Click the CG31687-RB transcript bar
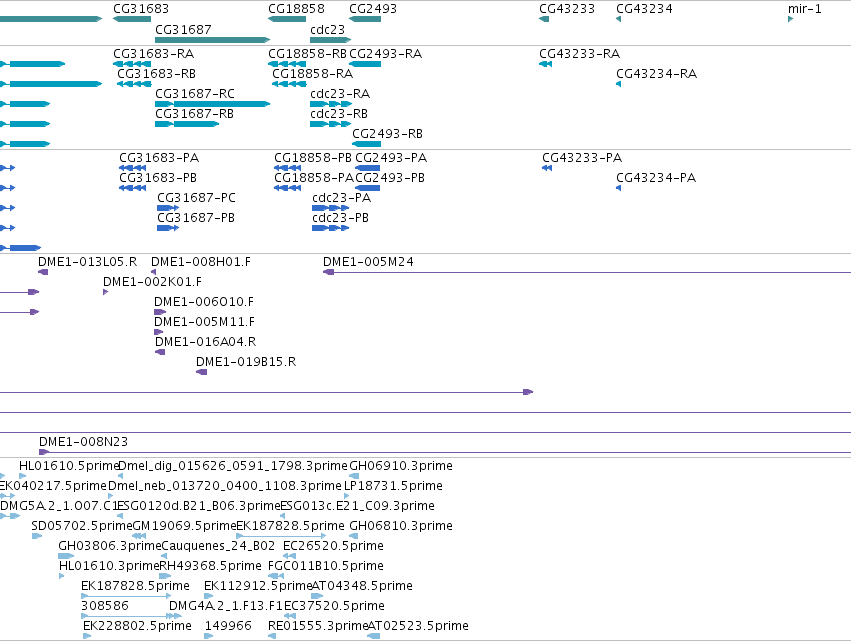 (x=187, y=124)
